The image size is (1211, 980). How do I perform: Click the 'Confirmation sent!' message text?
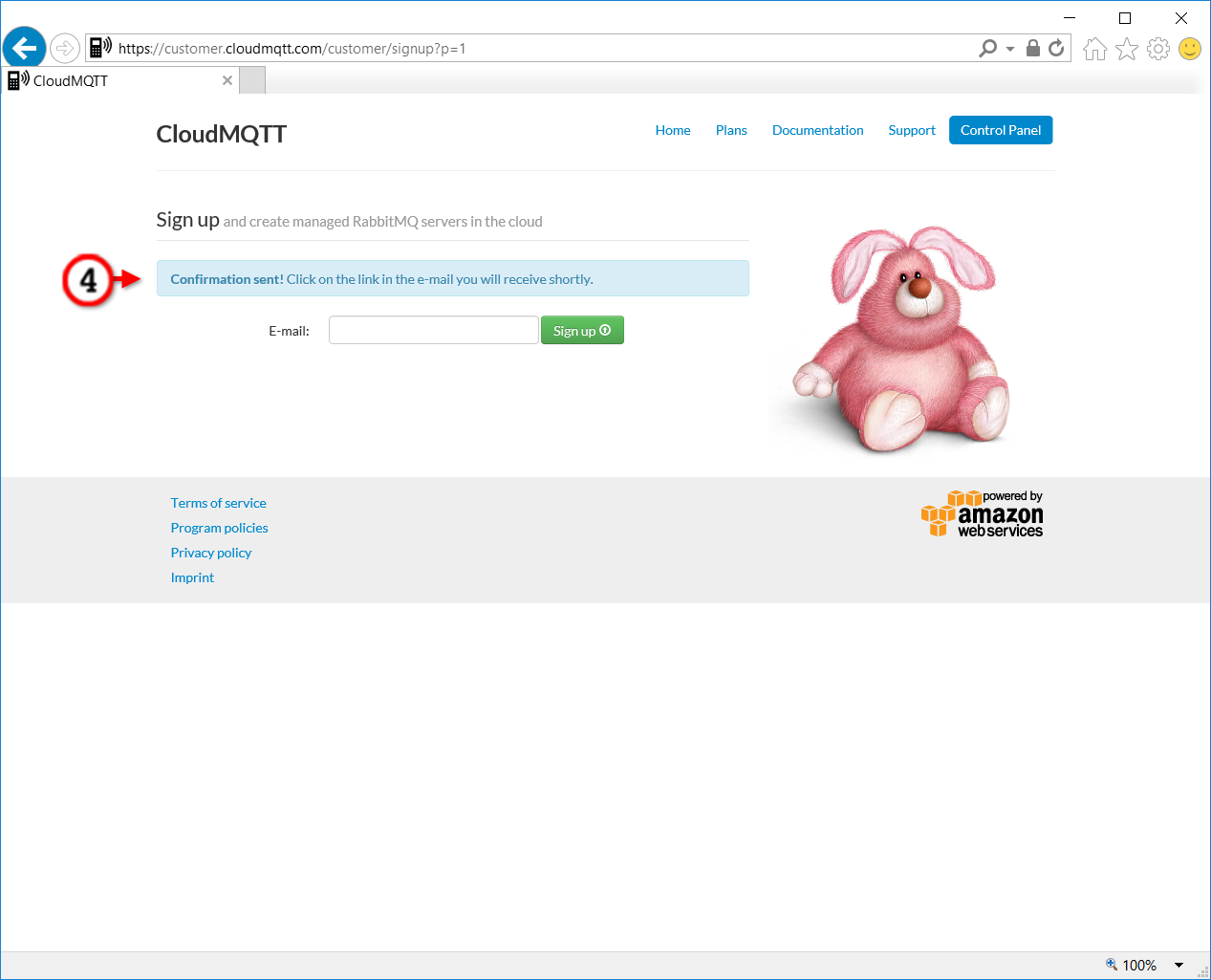227,279
